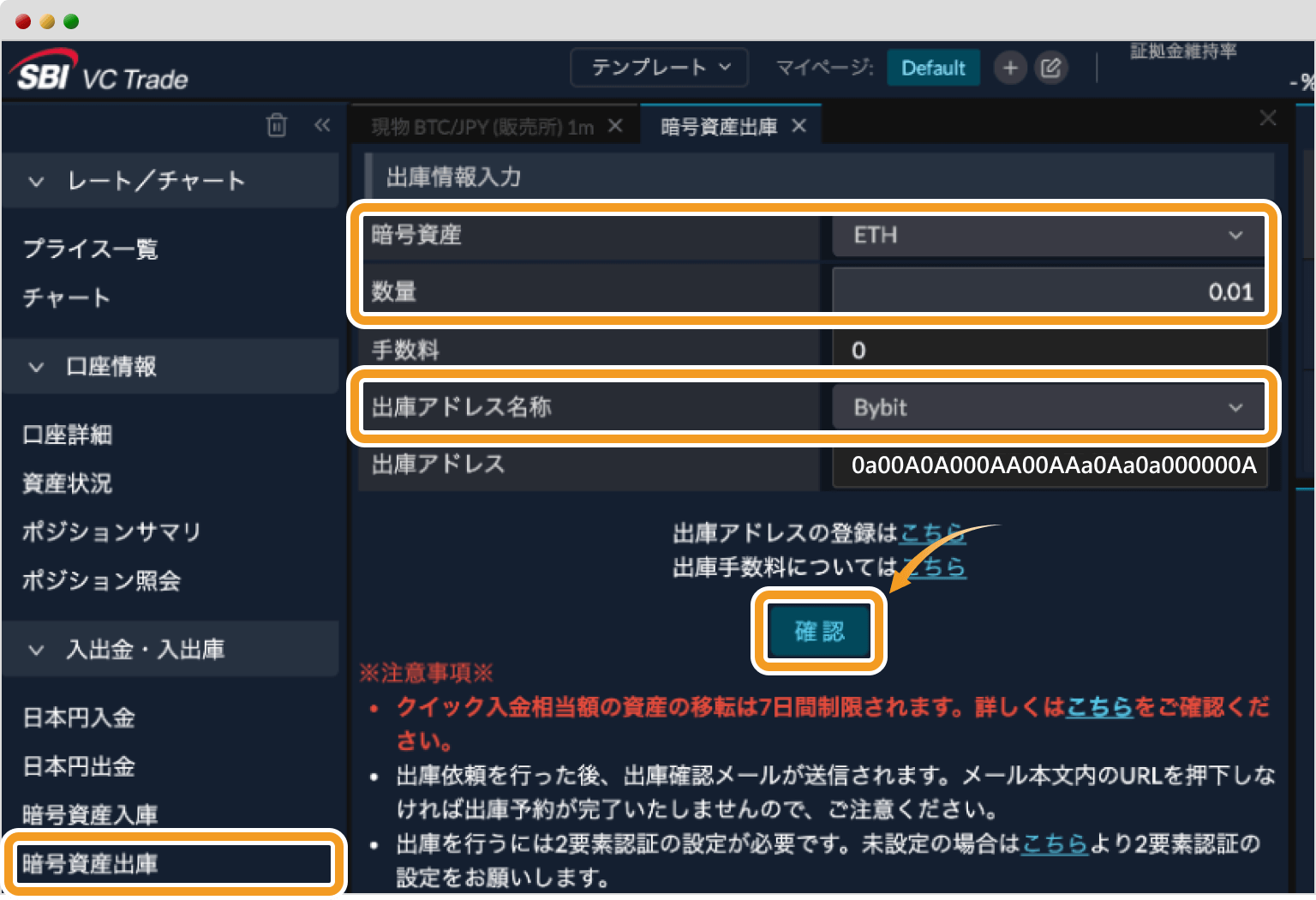Open こちら link about withdrawal fees
Screen dimensions: 1316x900
[x=932, y=567]
